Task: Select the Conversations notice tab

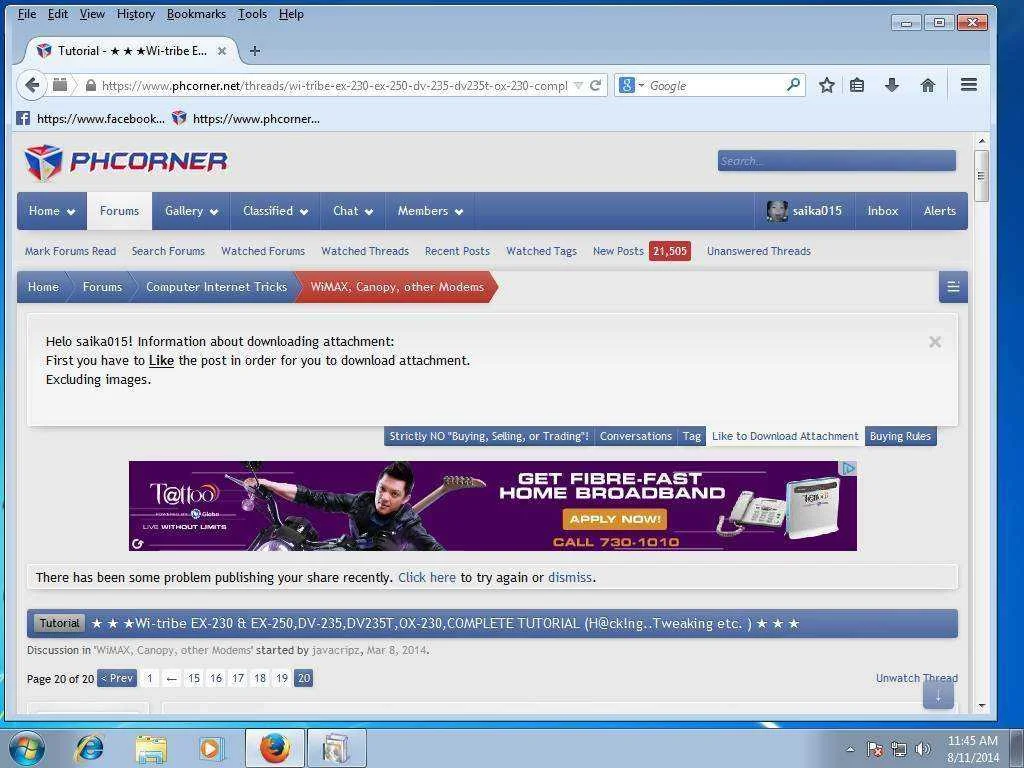Action: 635,436
